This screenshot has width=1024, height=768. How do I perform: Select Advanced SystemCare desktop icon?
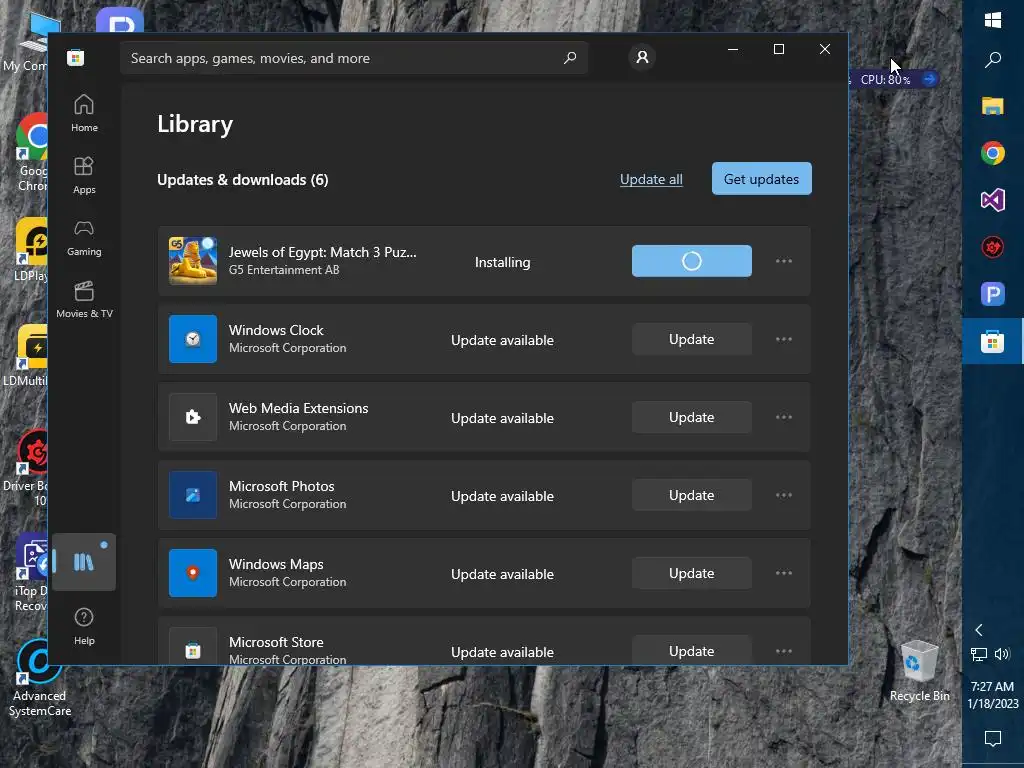tap(39, 679)
